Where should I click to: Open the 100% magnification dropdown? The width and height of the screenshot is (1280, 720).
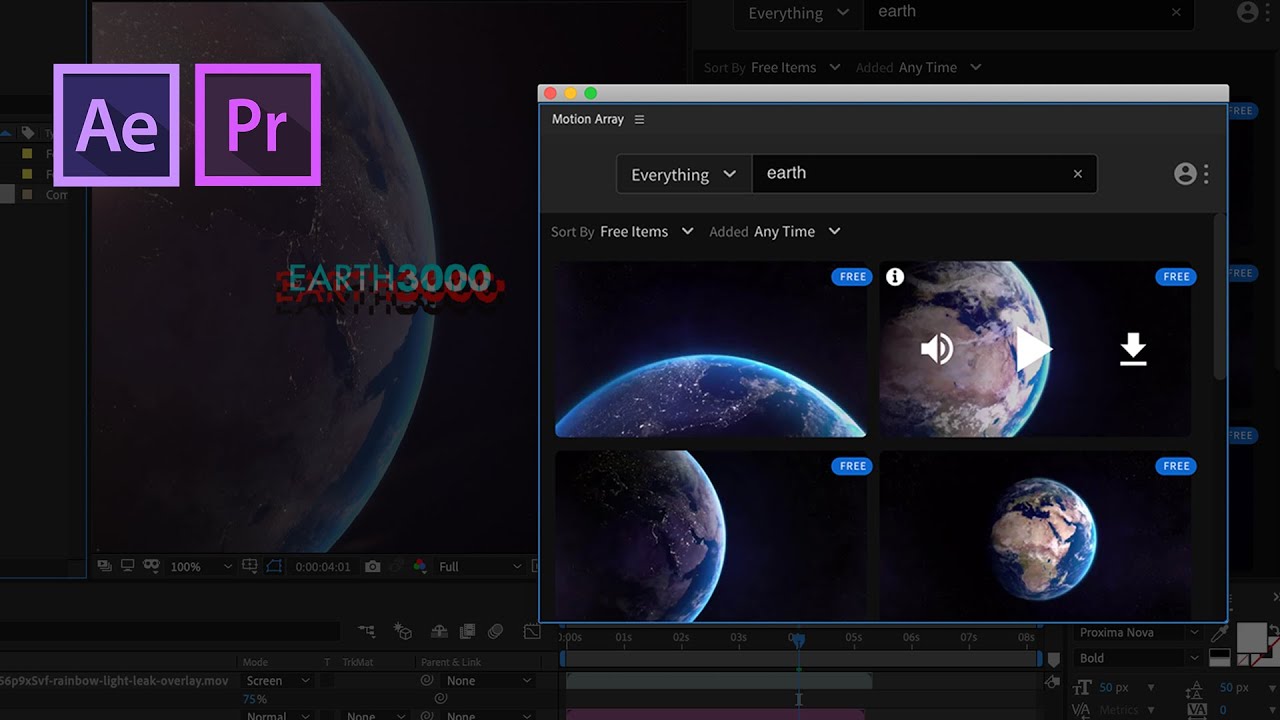pos(201,566)
